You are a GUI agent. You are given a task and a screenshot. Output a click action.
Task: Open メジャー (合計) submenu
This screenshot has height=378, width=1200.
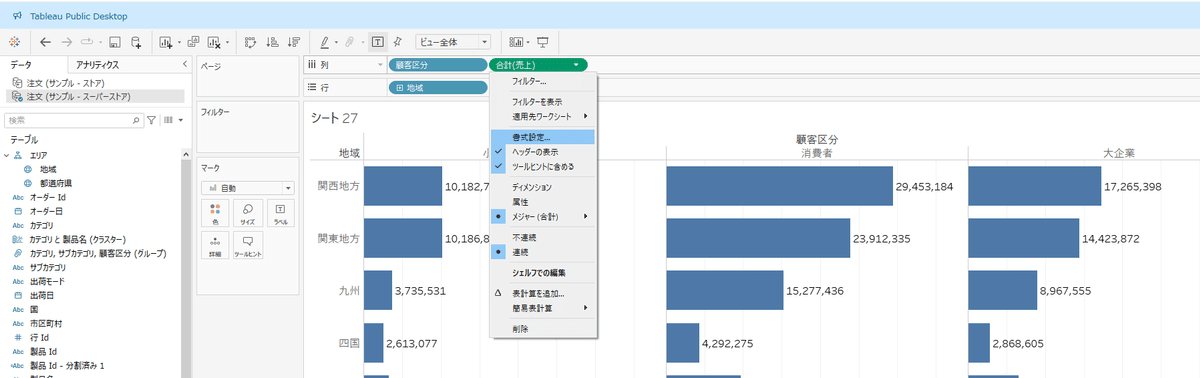pos(543,216)
